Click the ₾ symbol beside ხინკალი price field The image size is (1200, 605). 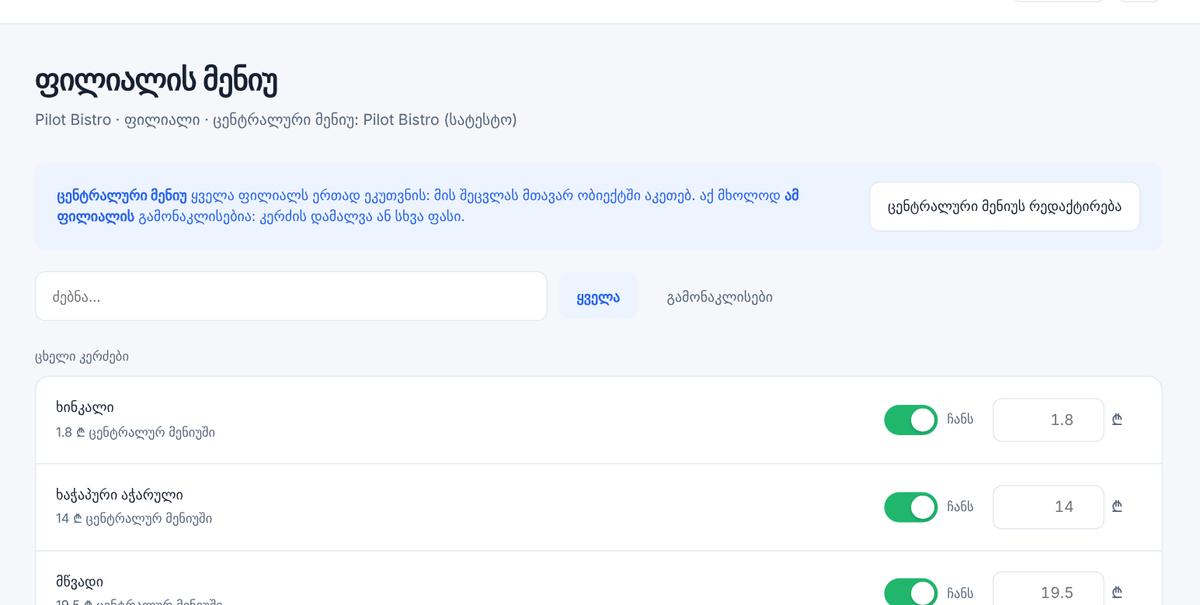(x=1117, y=420)
